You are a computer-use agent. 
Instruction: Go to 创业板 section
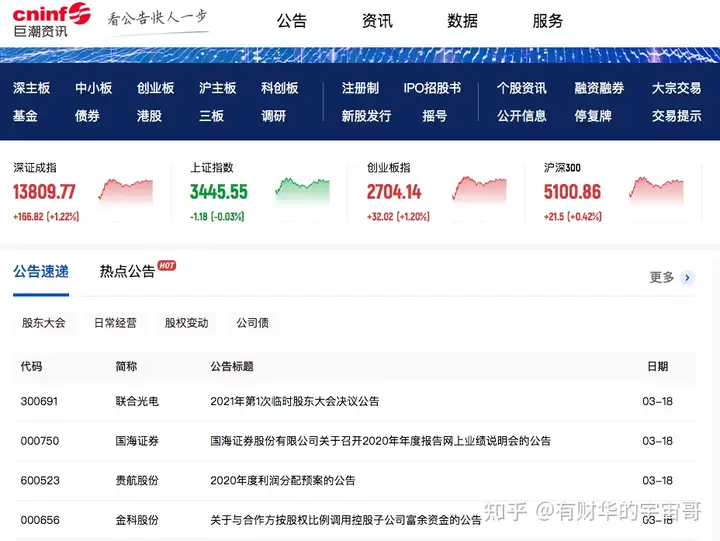[x=156, y=88]
